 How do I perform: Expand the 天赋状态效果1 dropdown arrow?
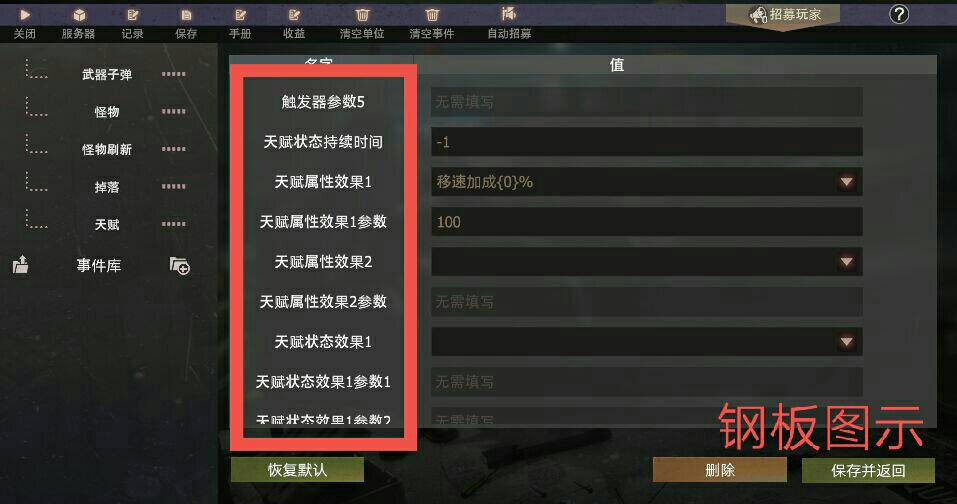pyautogui.click(x=846, y=342)
